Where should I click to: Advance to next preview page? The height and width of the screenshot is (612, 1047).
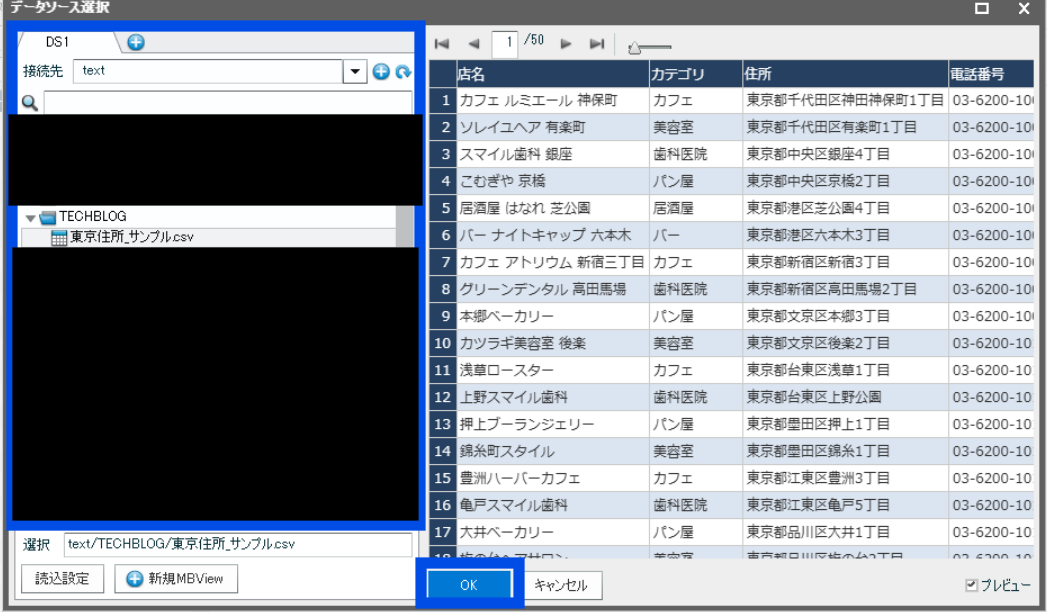click(x=566, y=44)
